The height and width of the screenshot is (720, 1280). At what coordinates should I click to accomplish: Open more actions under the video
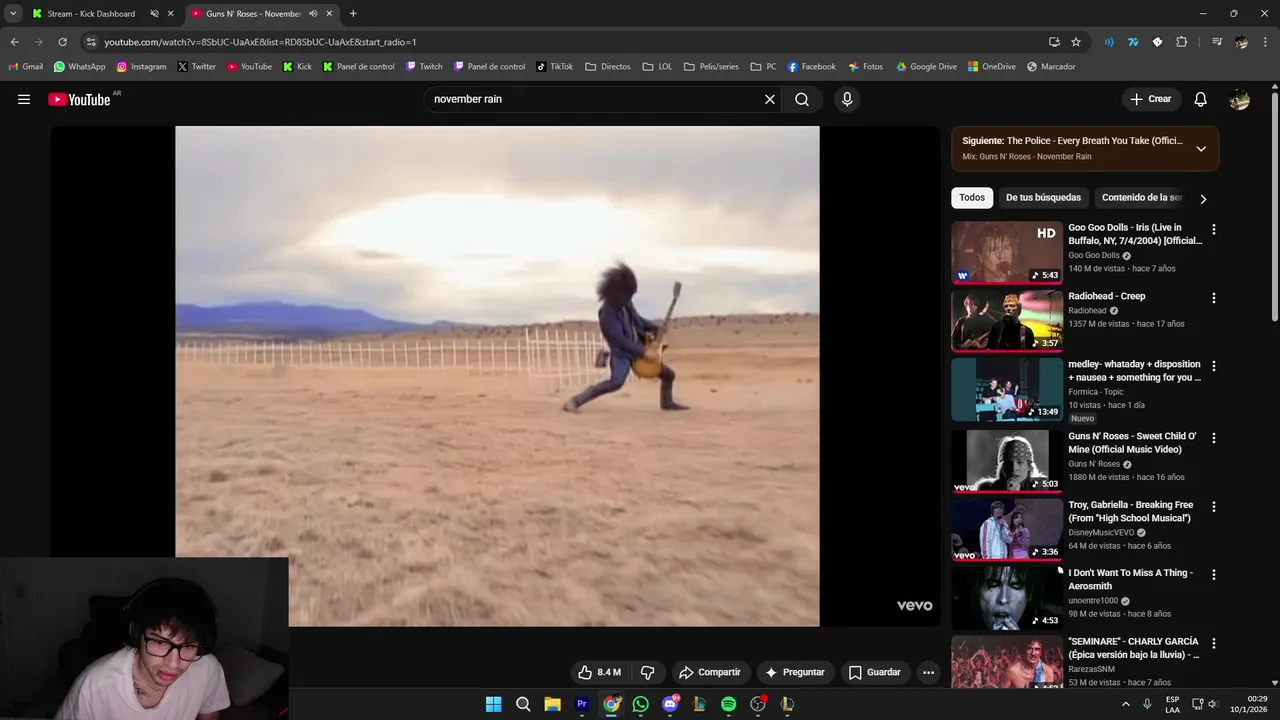click(928, 672)
